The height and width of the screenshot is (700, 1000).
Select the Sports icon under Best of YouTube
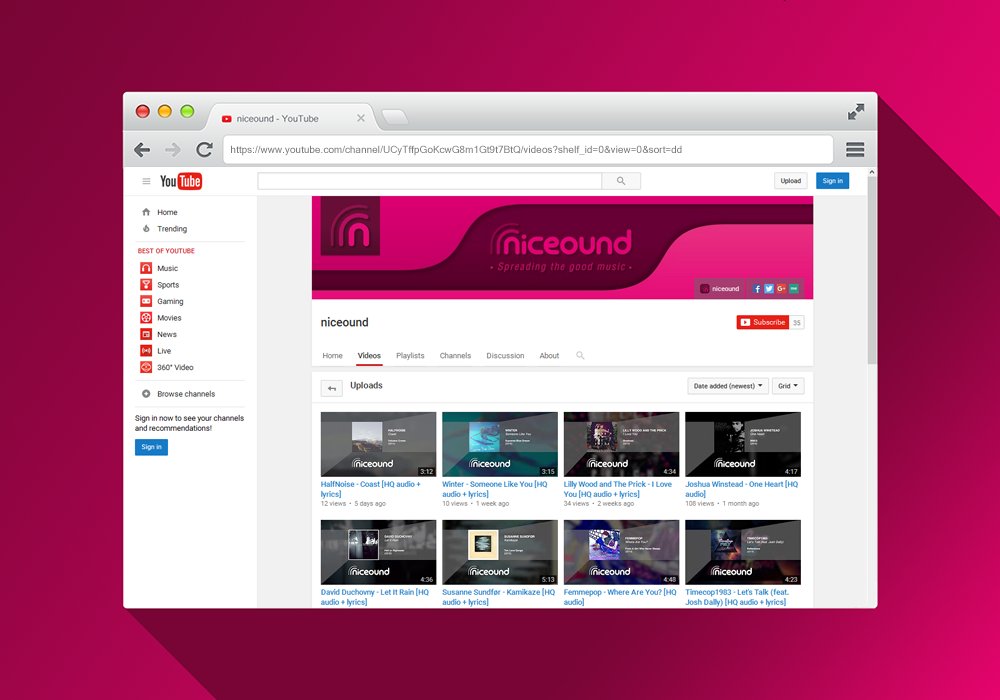tap(147, 284)
